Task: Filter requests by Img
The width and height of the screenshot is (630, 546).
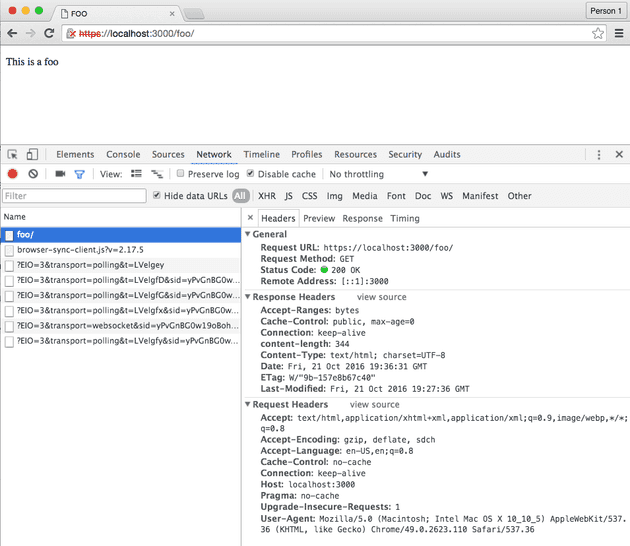Action: (x=334, y=196)
